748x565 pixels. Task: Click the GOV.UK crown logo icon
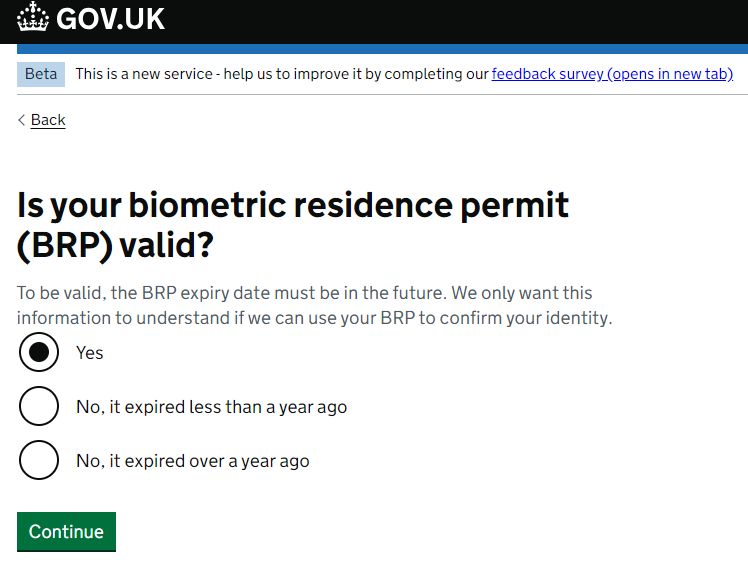click(x=33, y=17)
